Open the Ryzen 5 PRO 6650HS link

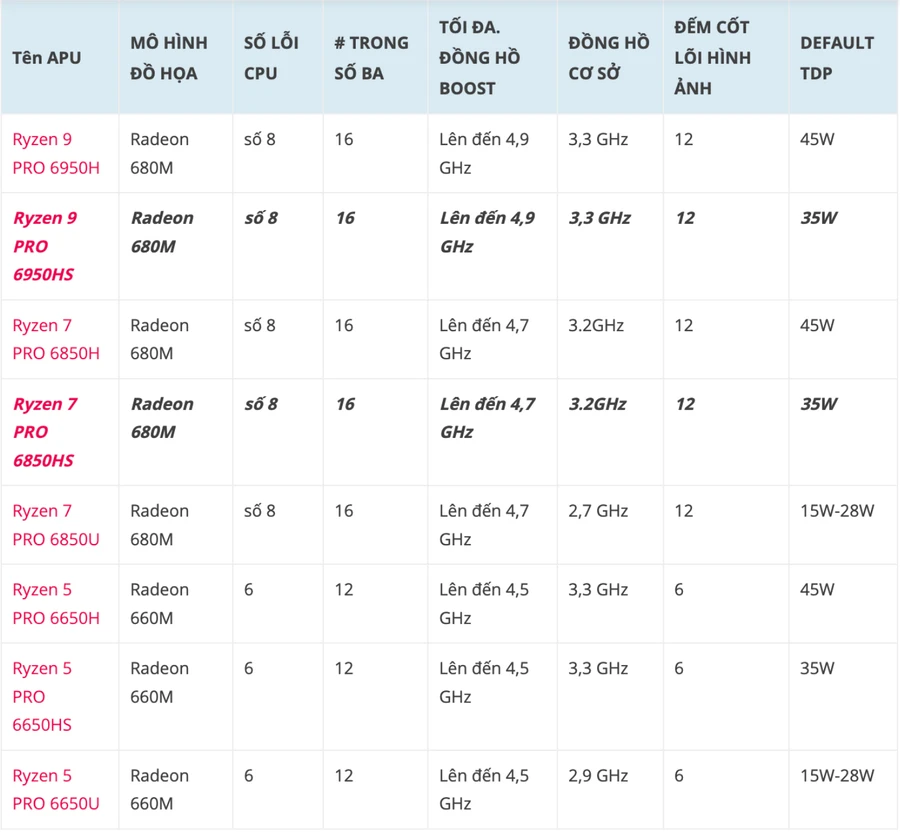point(42,697)
